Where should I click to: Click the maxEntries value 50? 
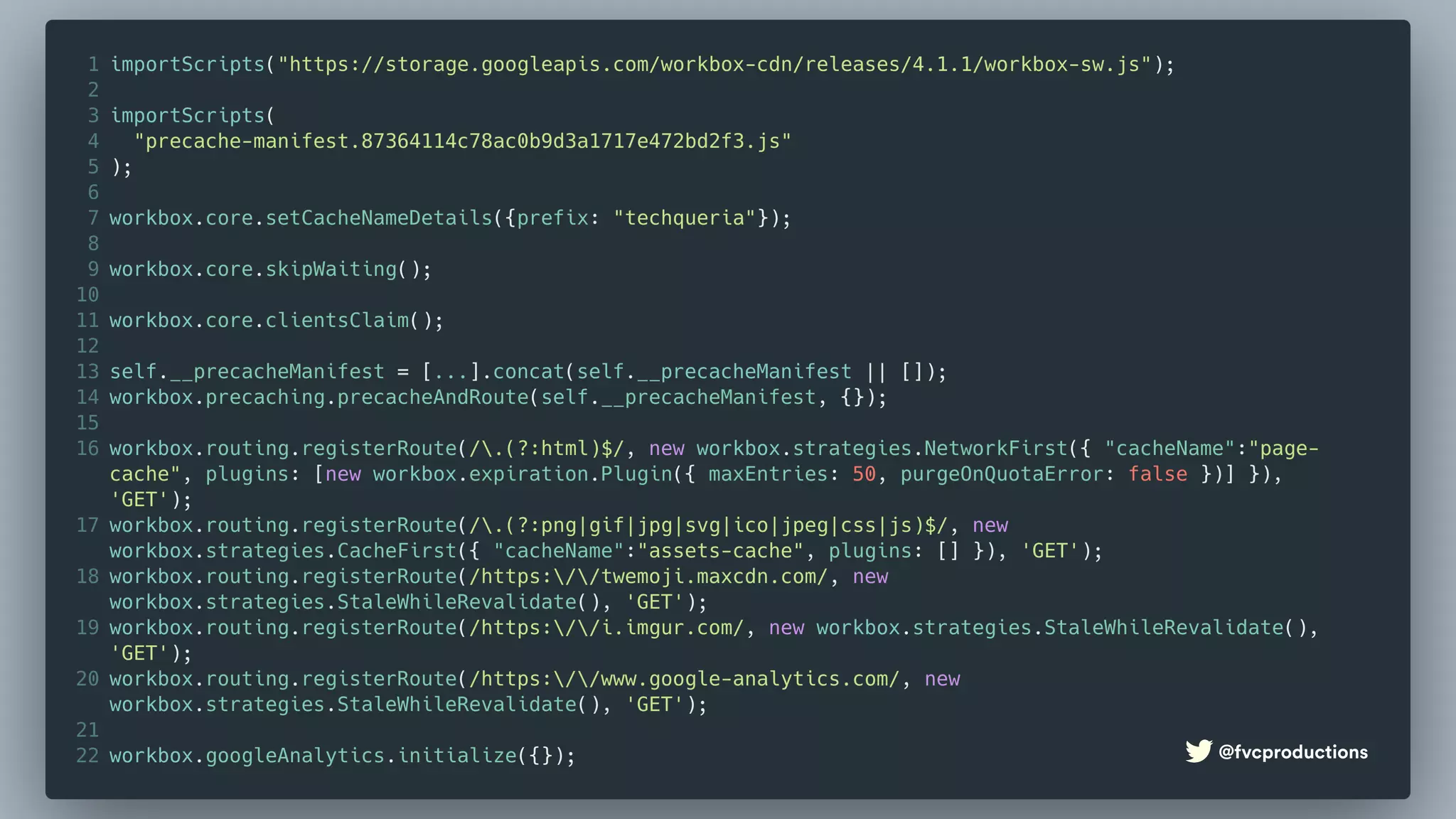(864, 474)
